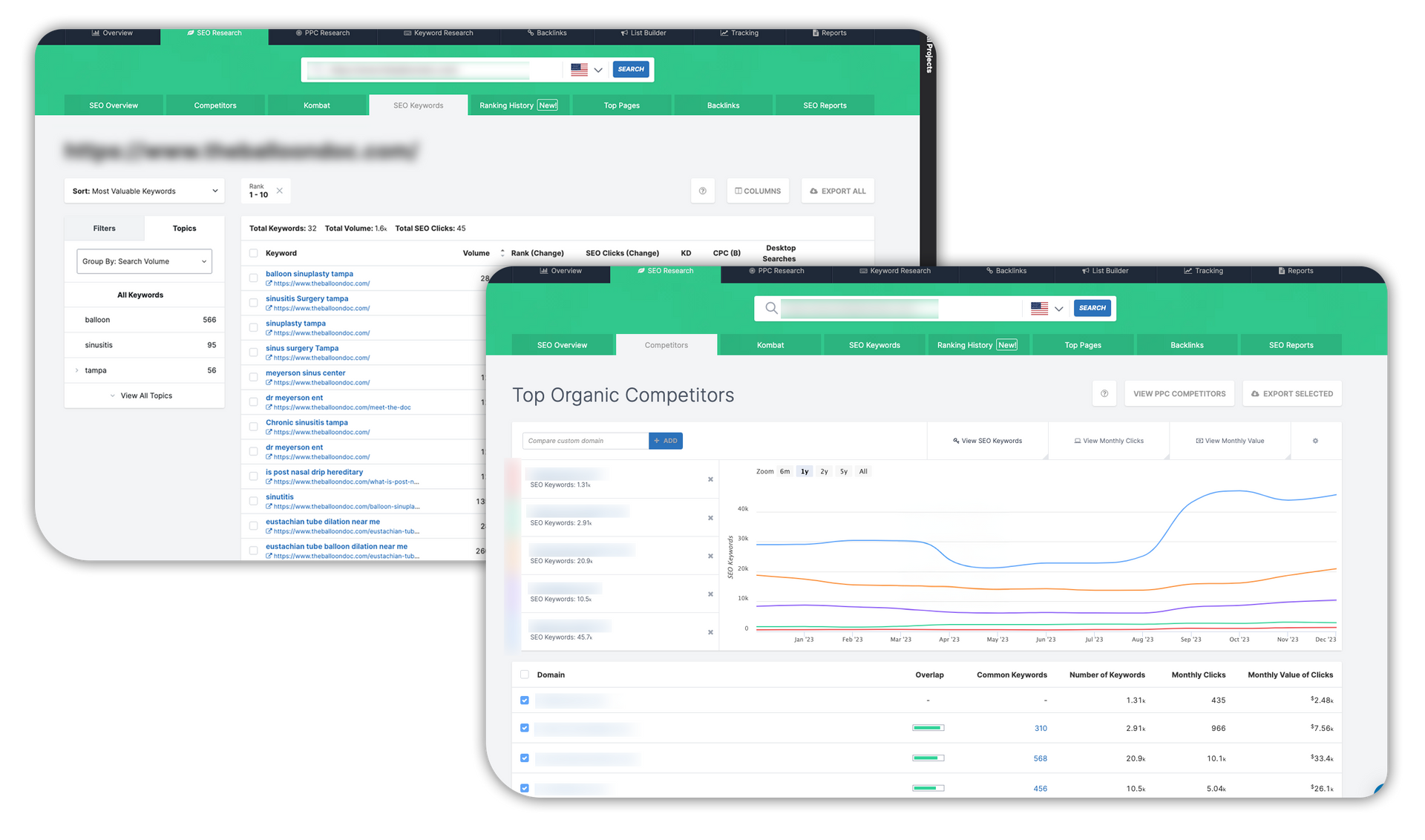
Task: Set chart zoom to 6m
Action: pos(784,471)
